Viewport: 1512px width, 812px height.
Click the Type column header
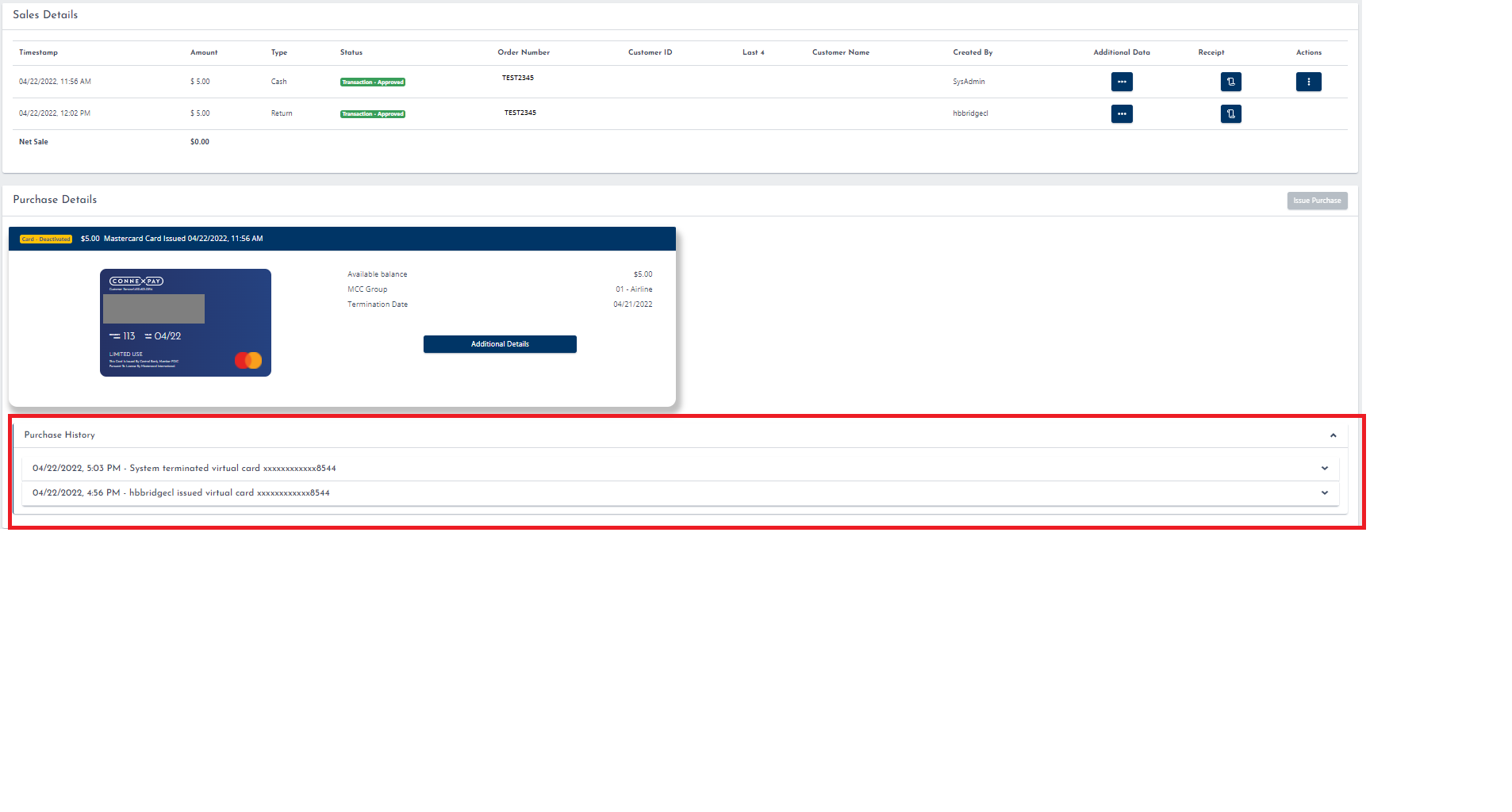[279, 52]
